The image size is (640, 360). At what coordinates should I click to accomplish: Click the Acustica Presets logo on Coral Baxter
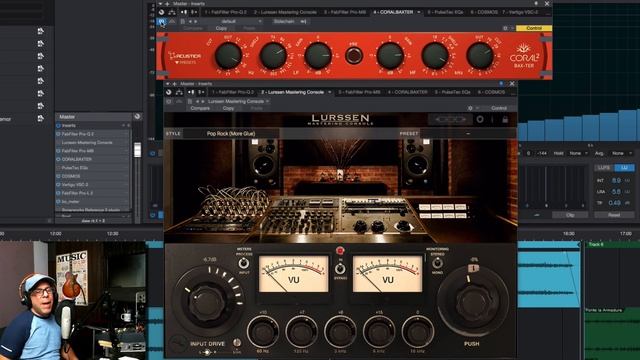(x=185, y=58)
